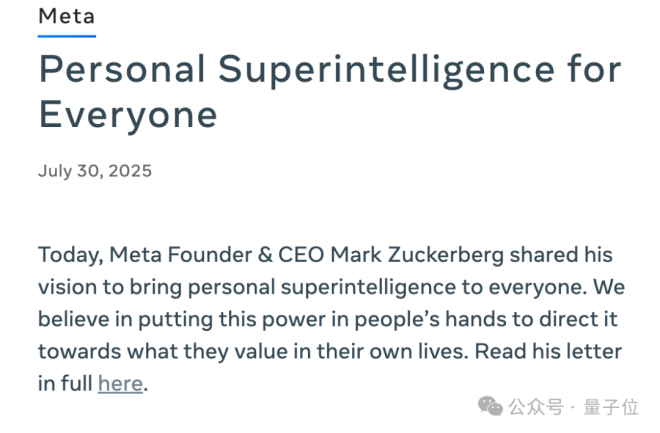This screenshot has height=433, width=660.
Task: Click the 量子位 account name
Action: point(615,407)
